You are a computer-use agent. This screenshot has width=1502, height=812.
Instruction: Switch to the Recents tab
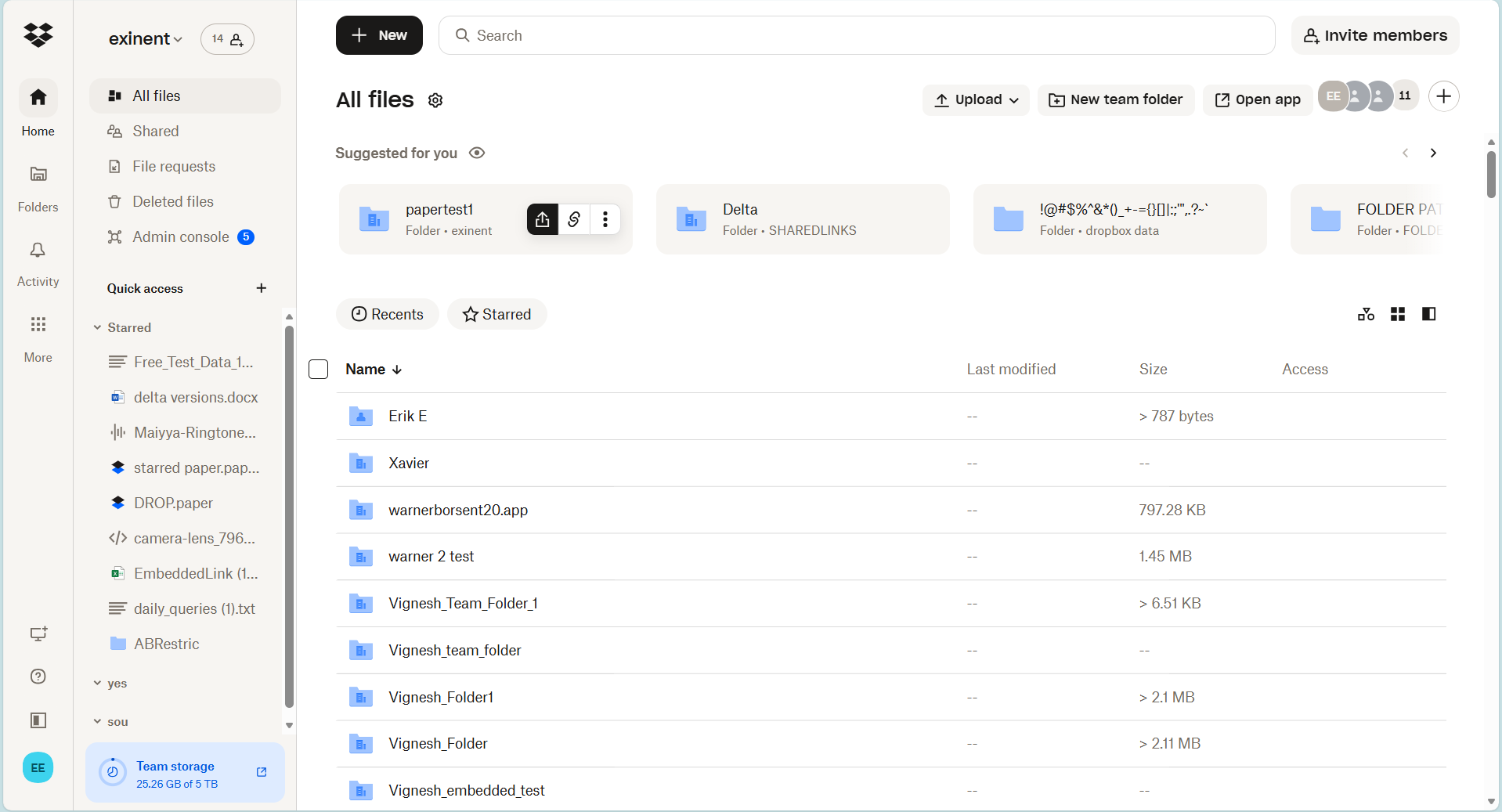point(387,314)
